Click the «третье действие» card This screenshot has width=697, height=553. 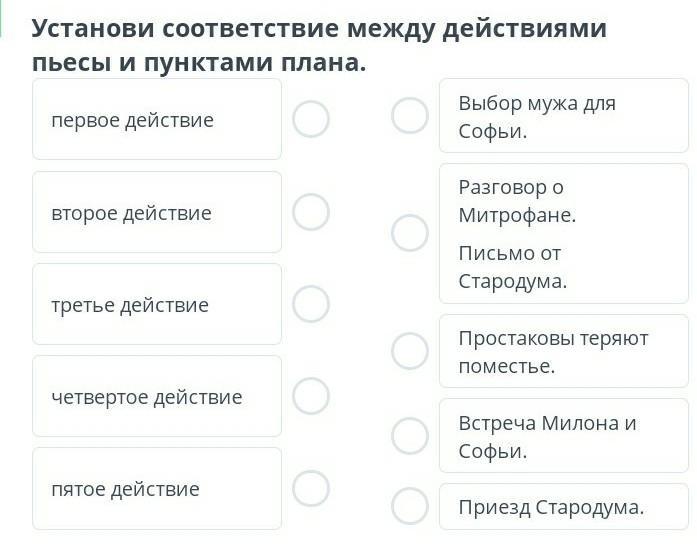click(157, 304)
